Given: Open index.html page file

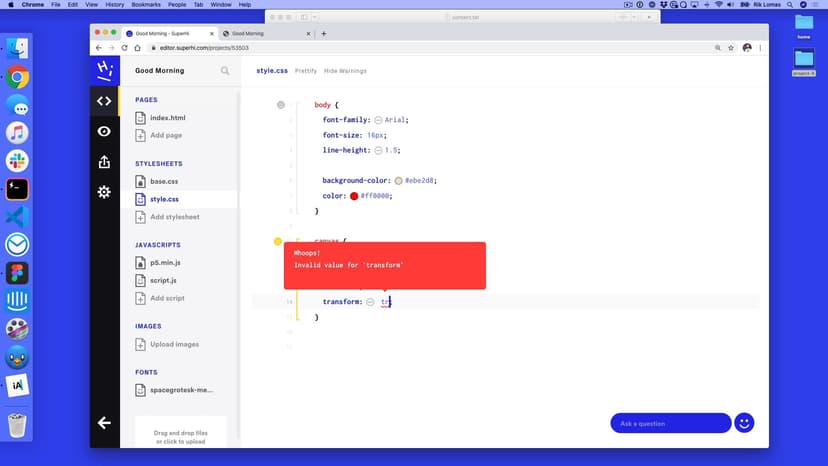Looking at the screenshot, I should (x=167, y=118).
